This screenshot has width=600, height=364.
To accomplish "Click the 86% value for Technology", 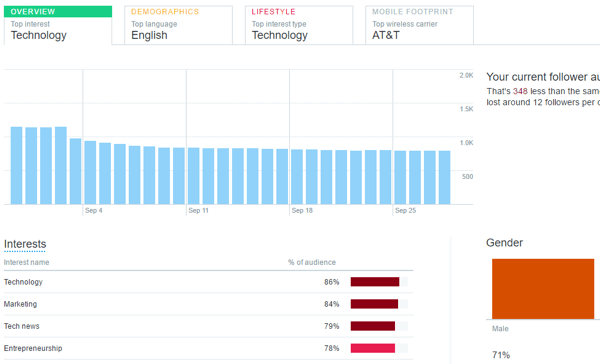I will 331,282.
